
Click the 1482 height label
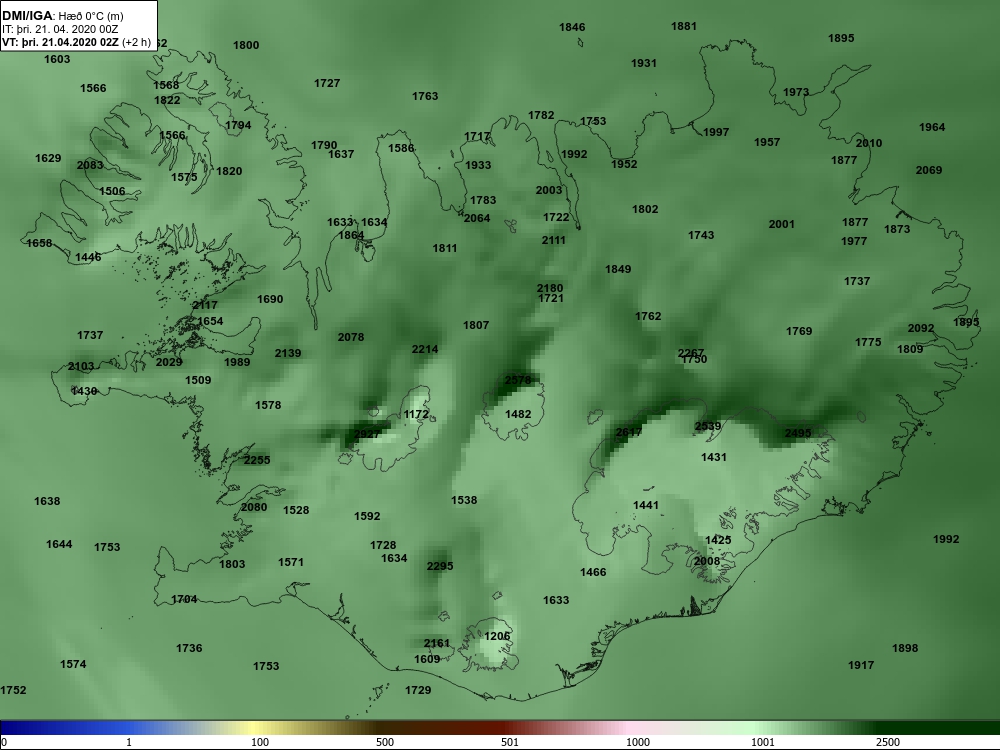point(517,414)
